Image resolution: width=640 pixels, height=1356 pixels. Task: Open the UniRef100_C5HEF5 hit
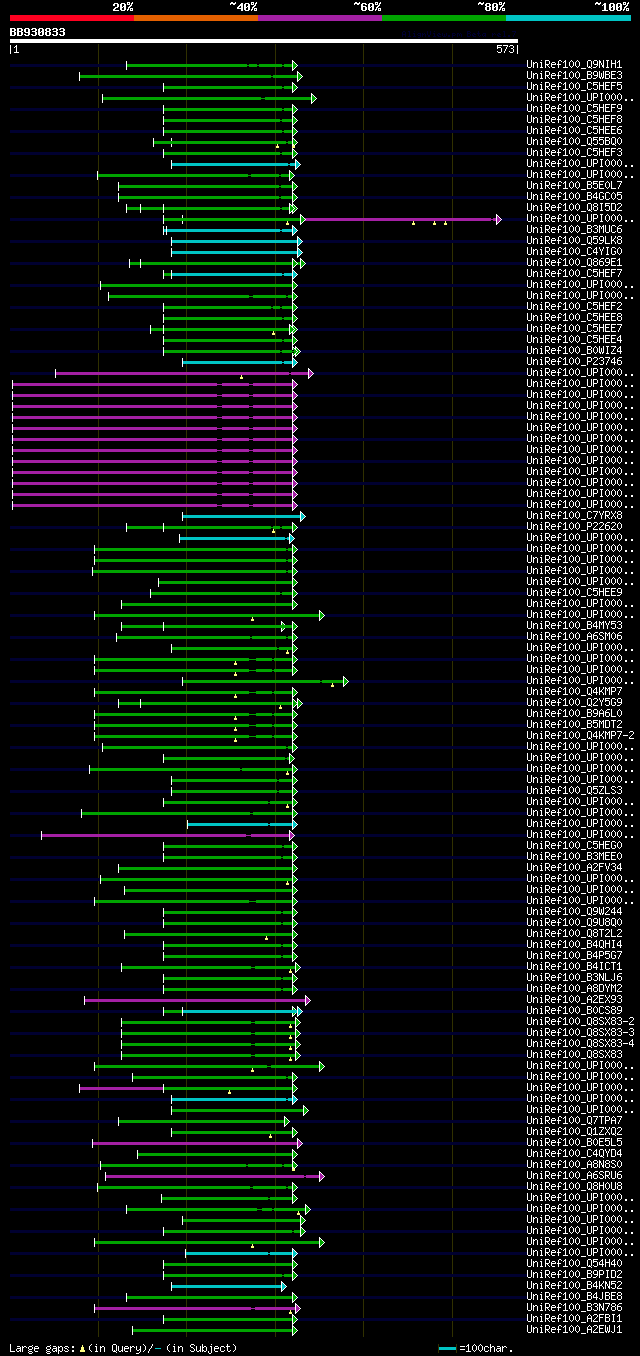(x=572, y=87)
